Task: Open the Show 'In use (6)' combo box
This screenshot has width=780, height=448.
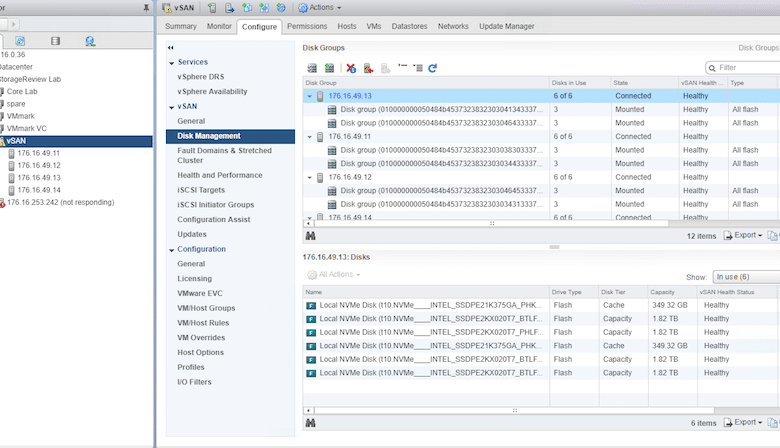Action: click(746, 277)
